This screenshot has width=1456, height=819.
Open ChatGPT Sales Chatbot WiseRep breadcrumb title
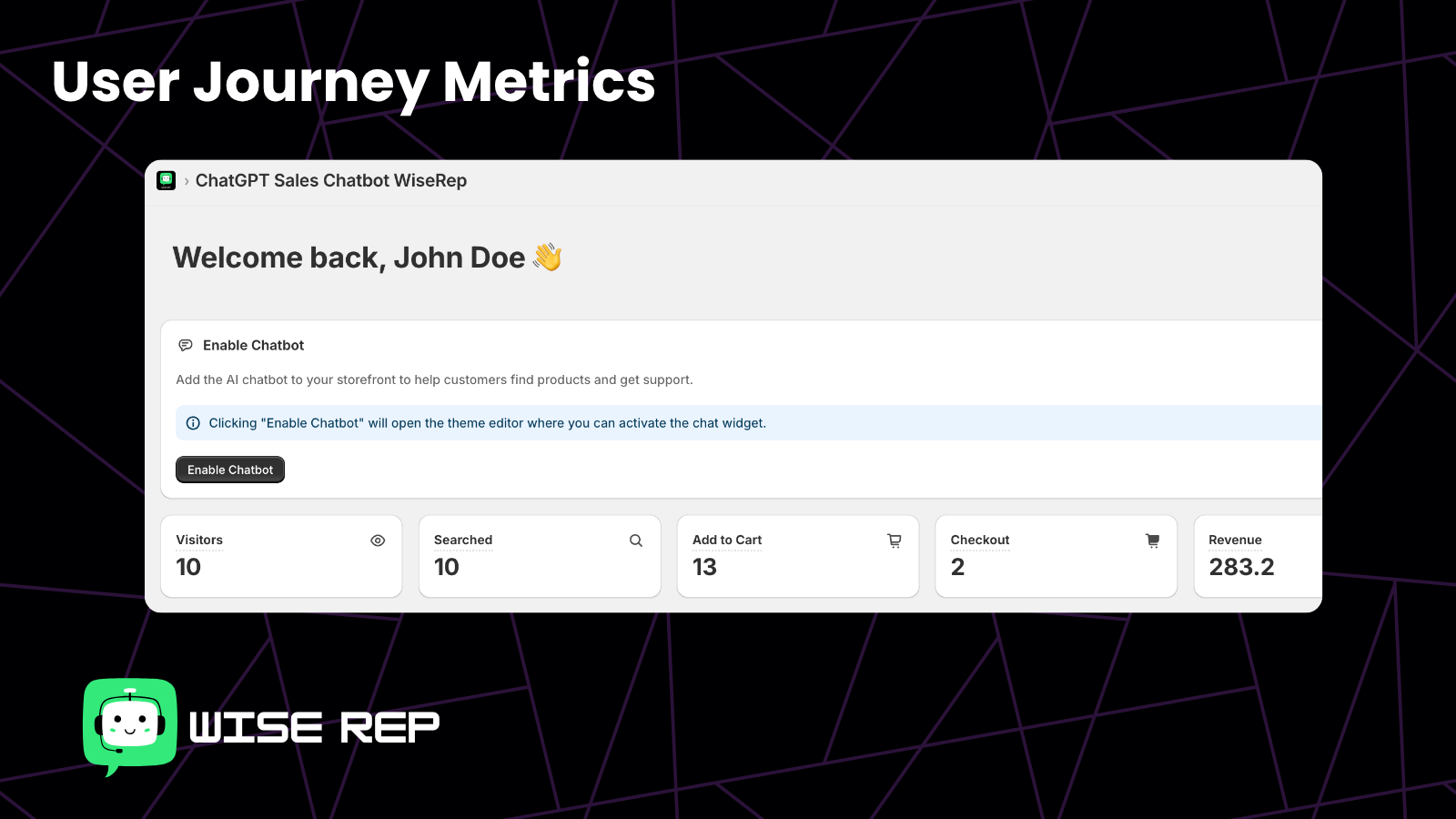(x=331, y=180)
